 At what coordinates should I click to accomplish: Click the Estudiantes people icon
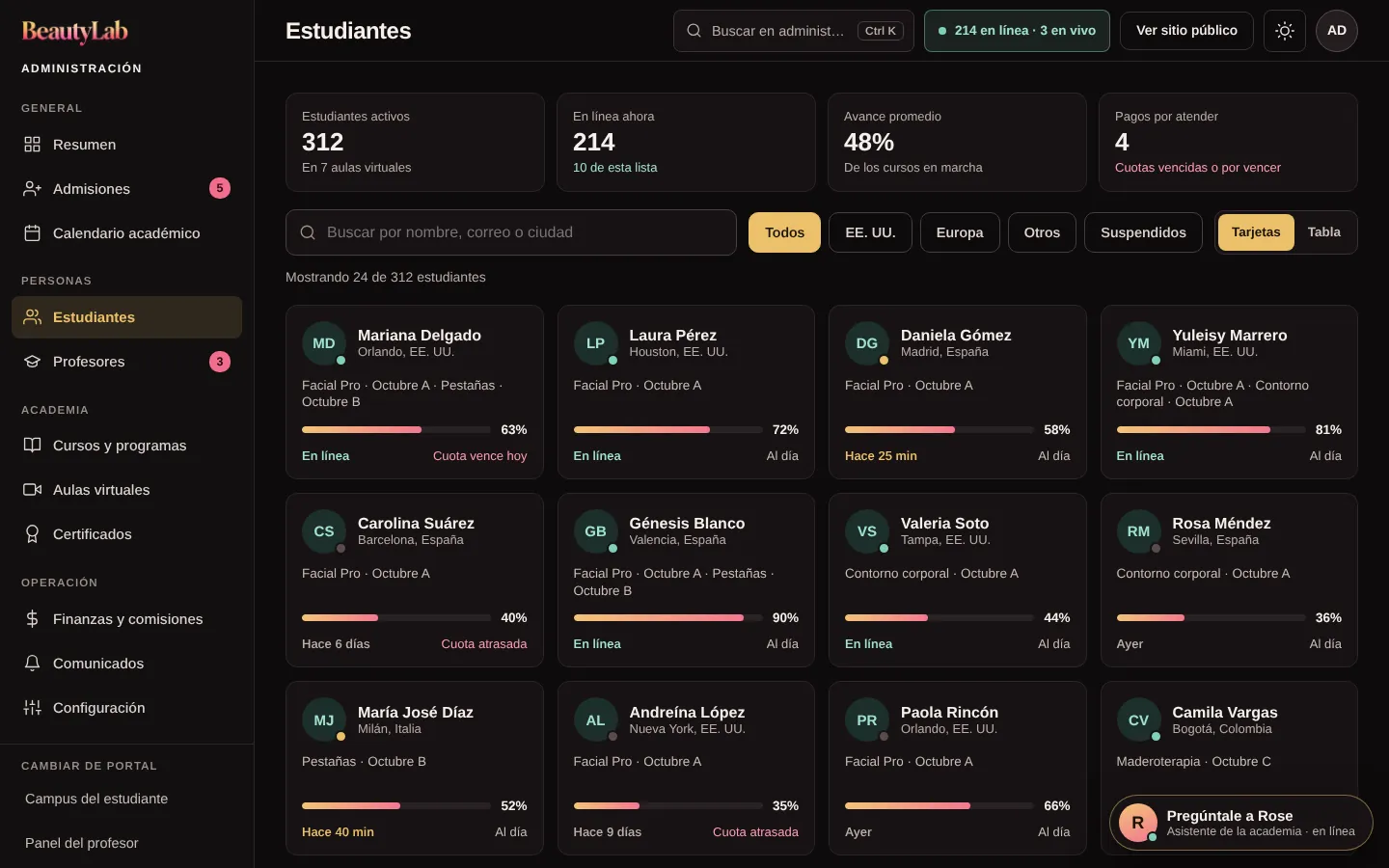(32, 317)
